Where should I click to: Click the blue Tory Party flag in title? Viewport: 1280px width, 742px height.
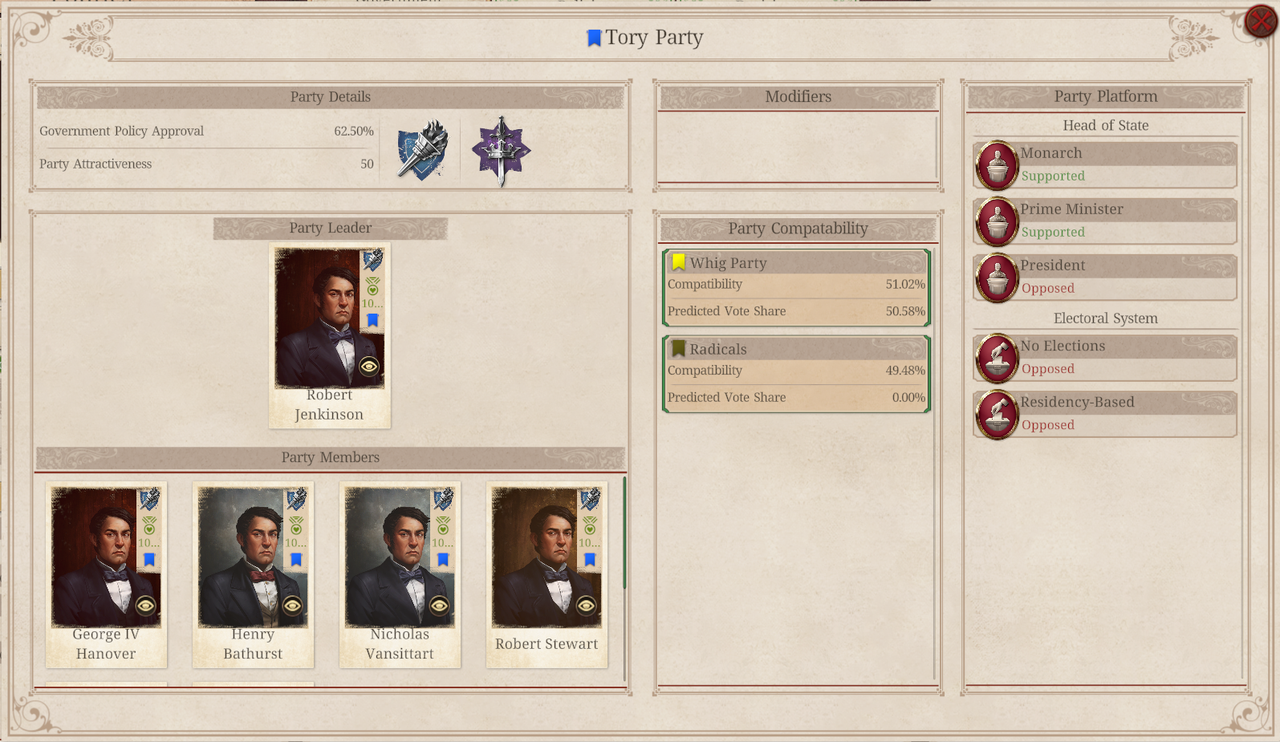(594, 38)
